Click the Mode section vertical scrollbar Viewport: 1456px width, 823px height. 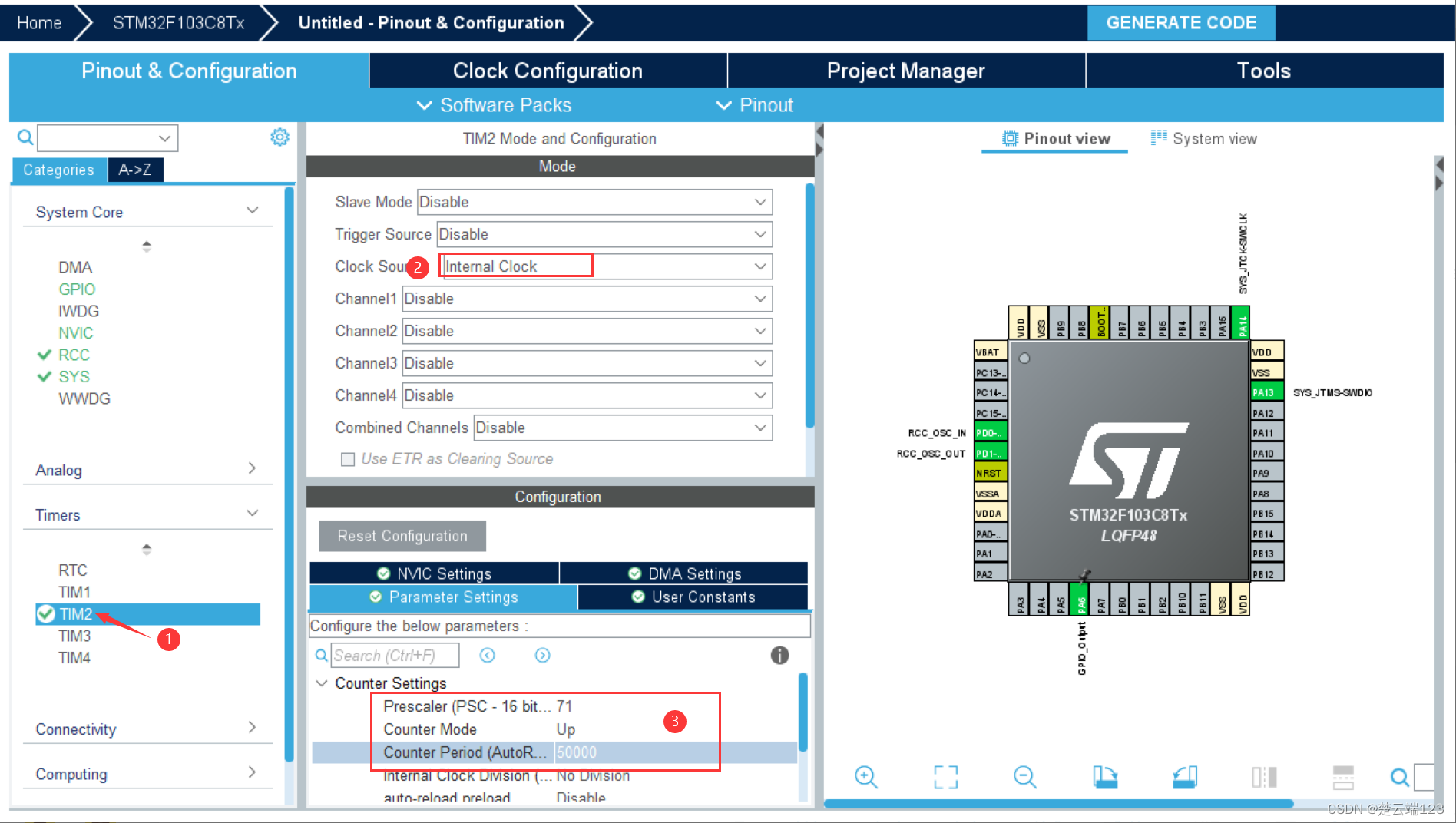809,306
